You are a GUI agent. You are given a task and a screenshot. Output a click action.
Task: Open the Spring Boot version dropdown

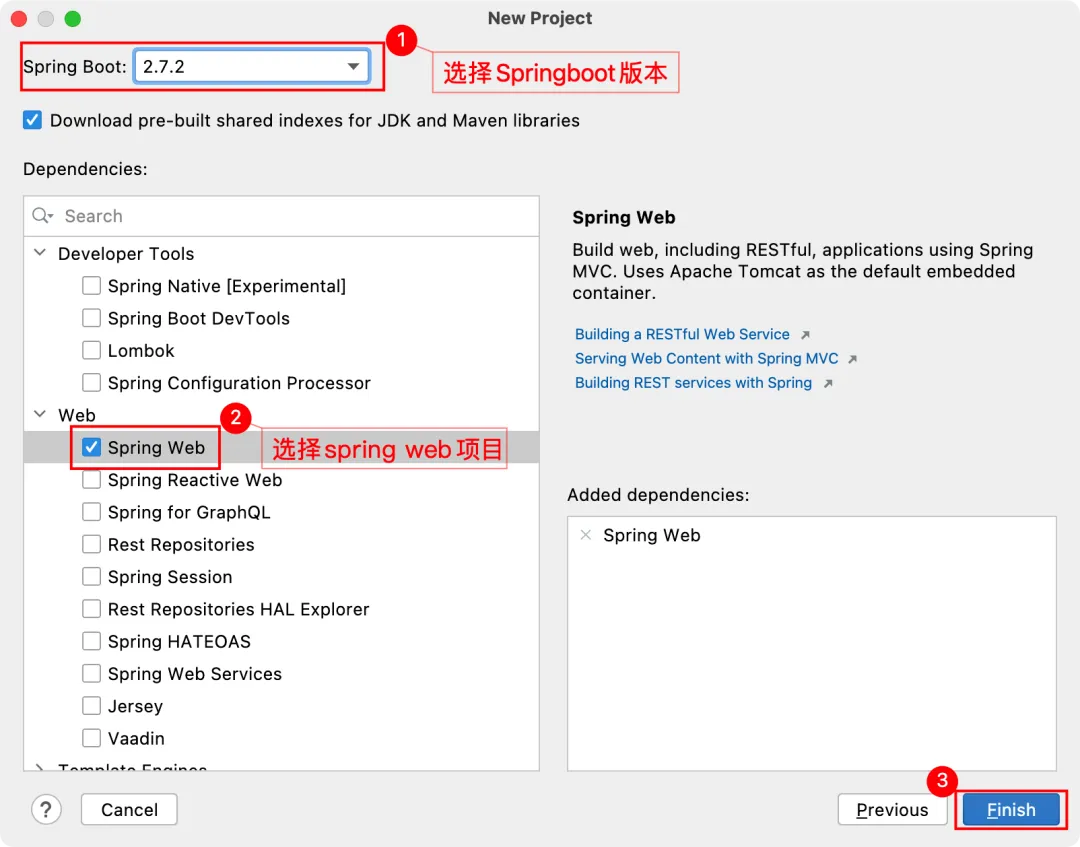click(x=251, y=67)
